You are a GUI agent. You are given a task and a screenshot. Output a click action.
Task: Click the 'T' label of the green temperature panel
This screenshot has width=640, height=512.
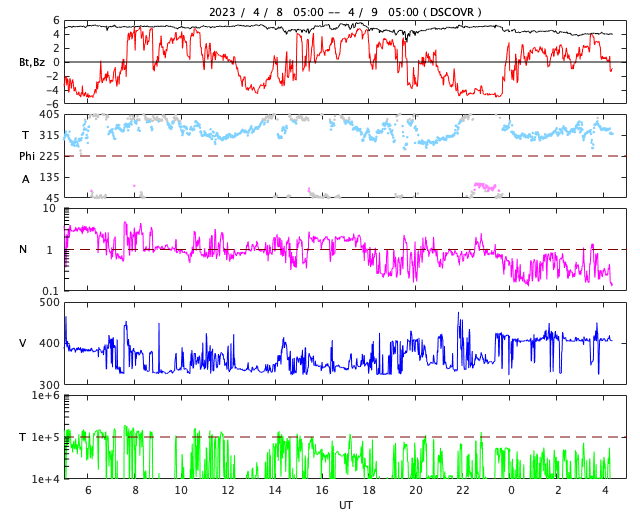(x=23, y=437)
